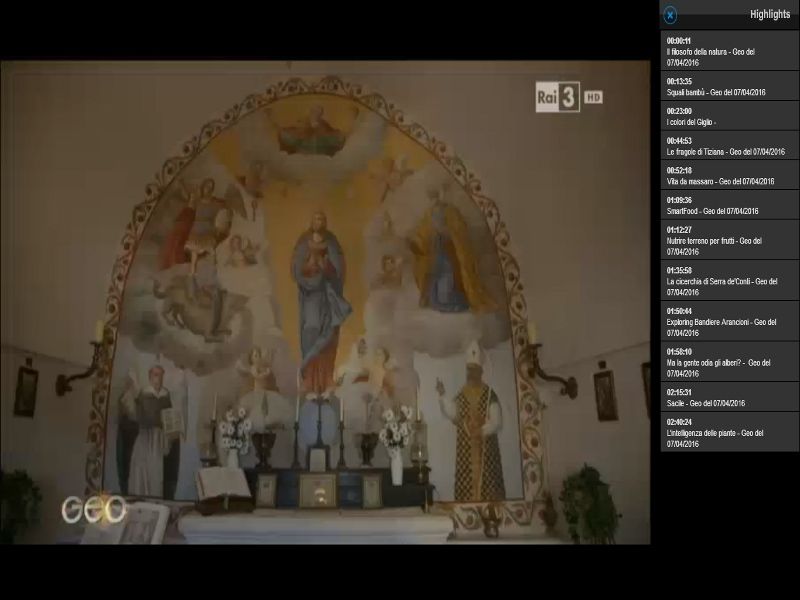The width and height of the screenshot is (800, 600).
Task: Close the Highlights panel
Action: (670, 15)
